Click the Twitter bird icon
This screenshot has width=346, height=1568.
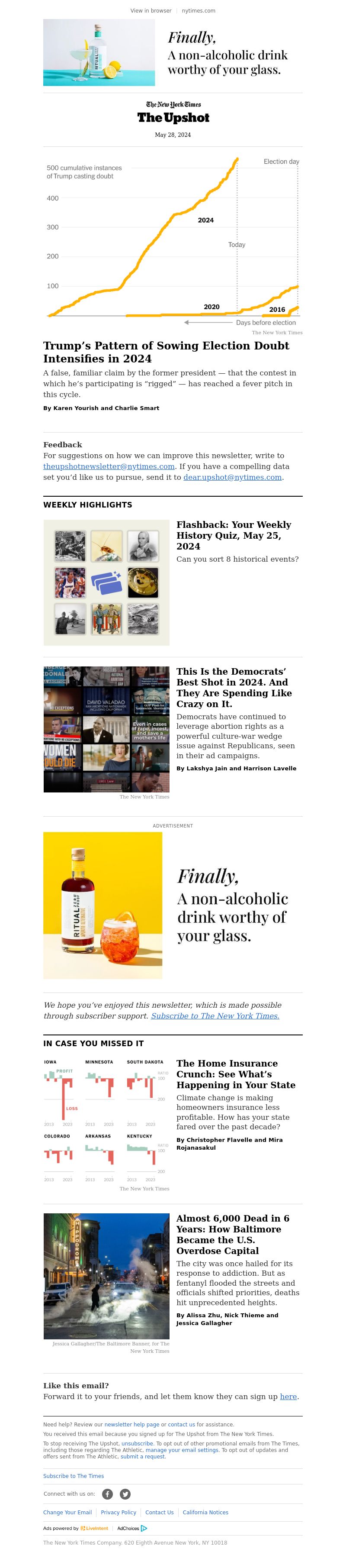click(125, 1494)
